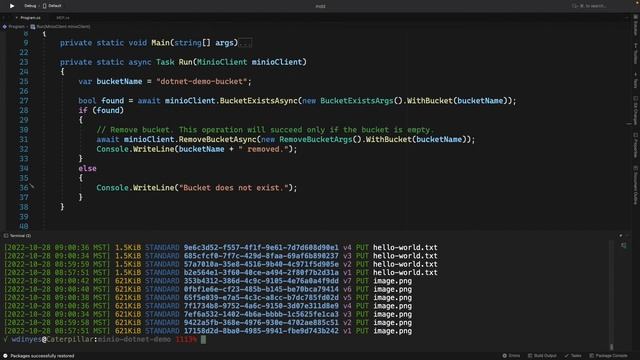The width and height of the screenshot is (640, 360).
Task: Open the Toolbox pad from right sidebar
Action: [x=636, y=53]
